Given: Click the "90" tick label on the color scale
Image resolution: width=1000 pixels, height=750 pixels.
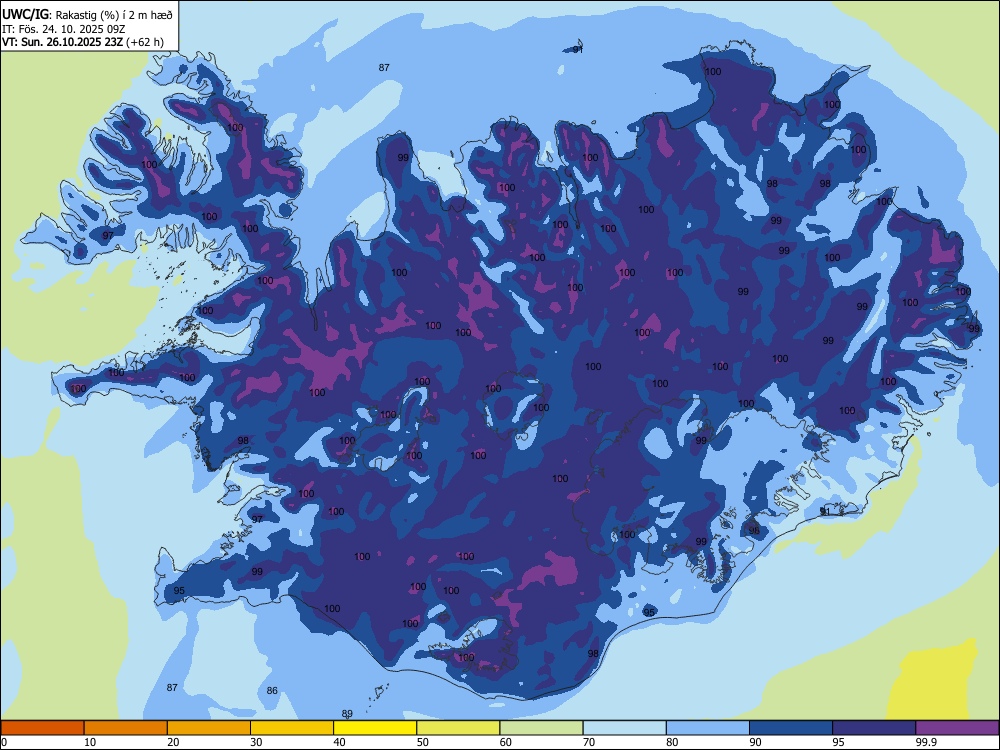Looking at the screenshot, I should pyautogui.click(x=755, y=742).
